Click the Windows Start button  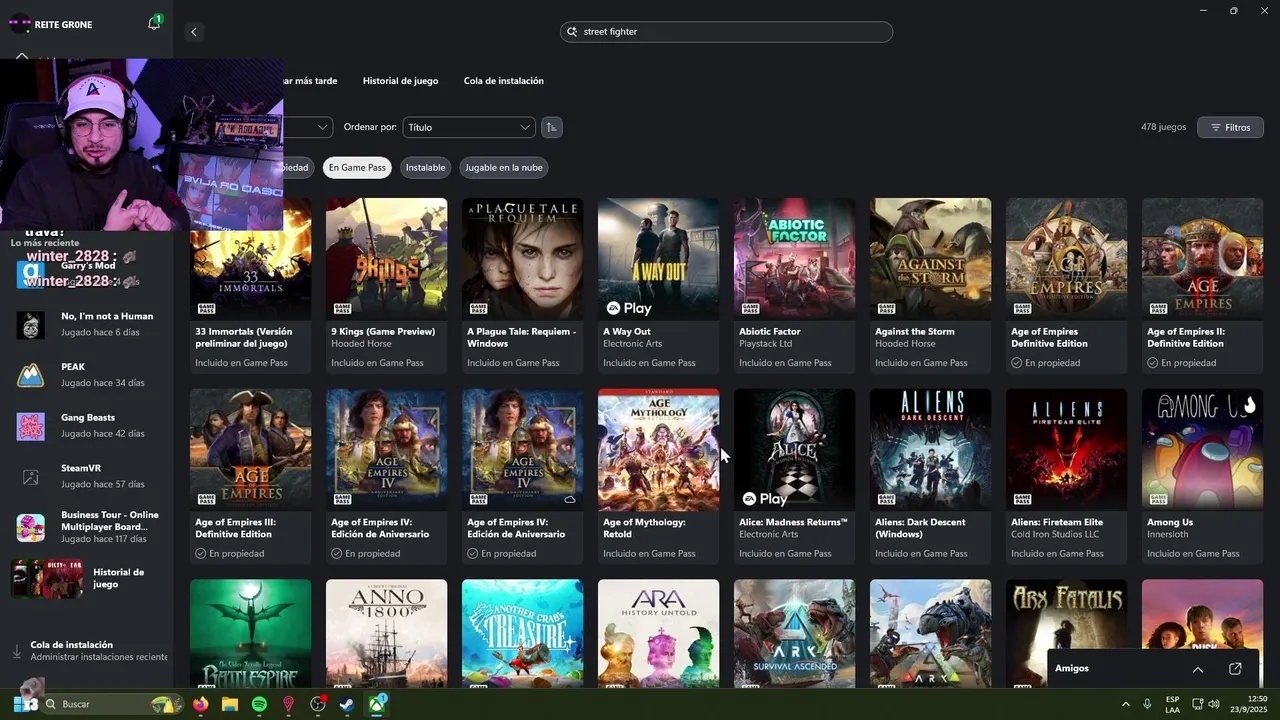click(x=25, y=704)
